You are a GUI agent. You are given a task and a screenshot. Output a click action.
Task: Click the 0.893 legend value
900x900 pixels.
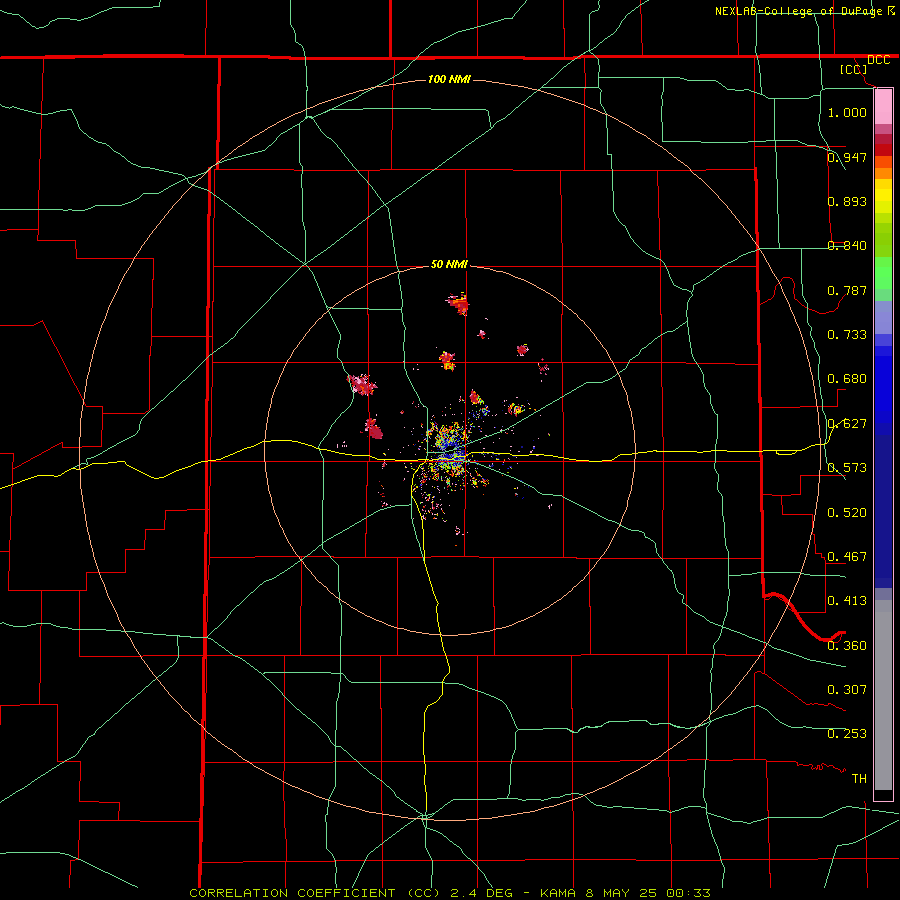click(847, 201)
